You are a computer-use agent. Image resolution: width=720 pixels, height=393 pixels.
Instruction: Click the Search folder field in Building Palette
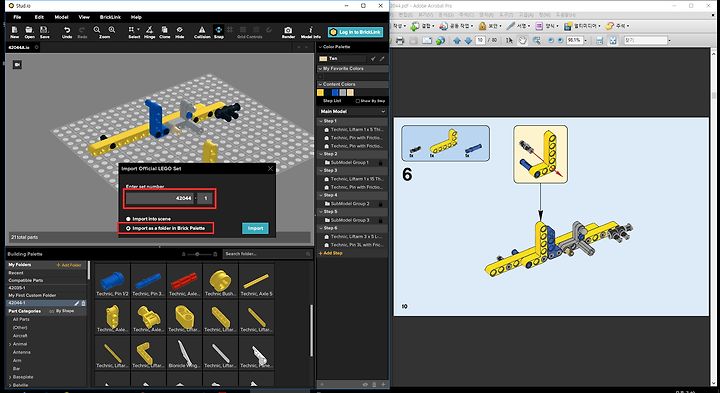(267, 254)
